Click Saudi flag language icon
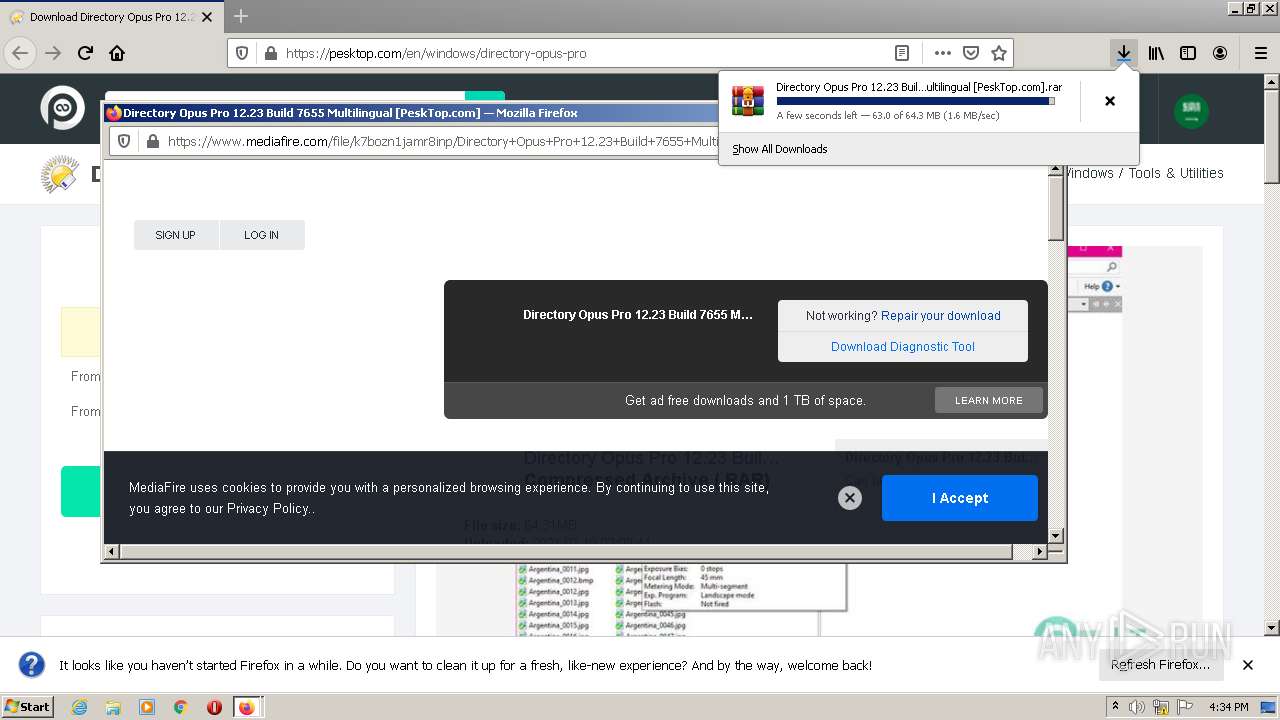Screen dimensions: 1280x720 tap(1191, 111)
